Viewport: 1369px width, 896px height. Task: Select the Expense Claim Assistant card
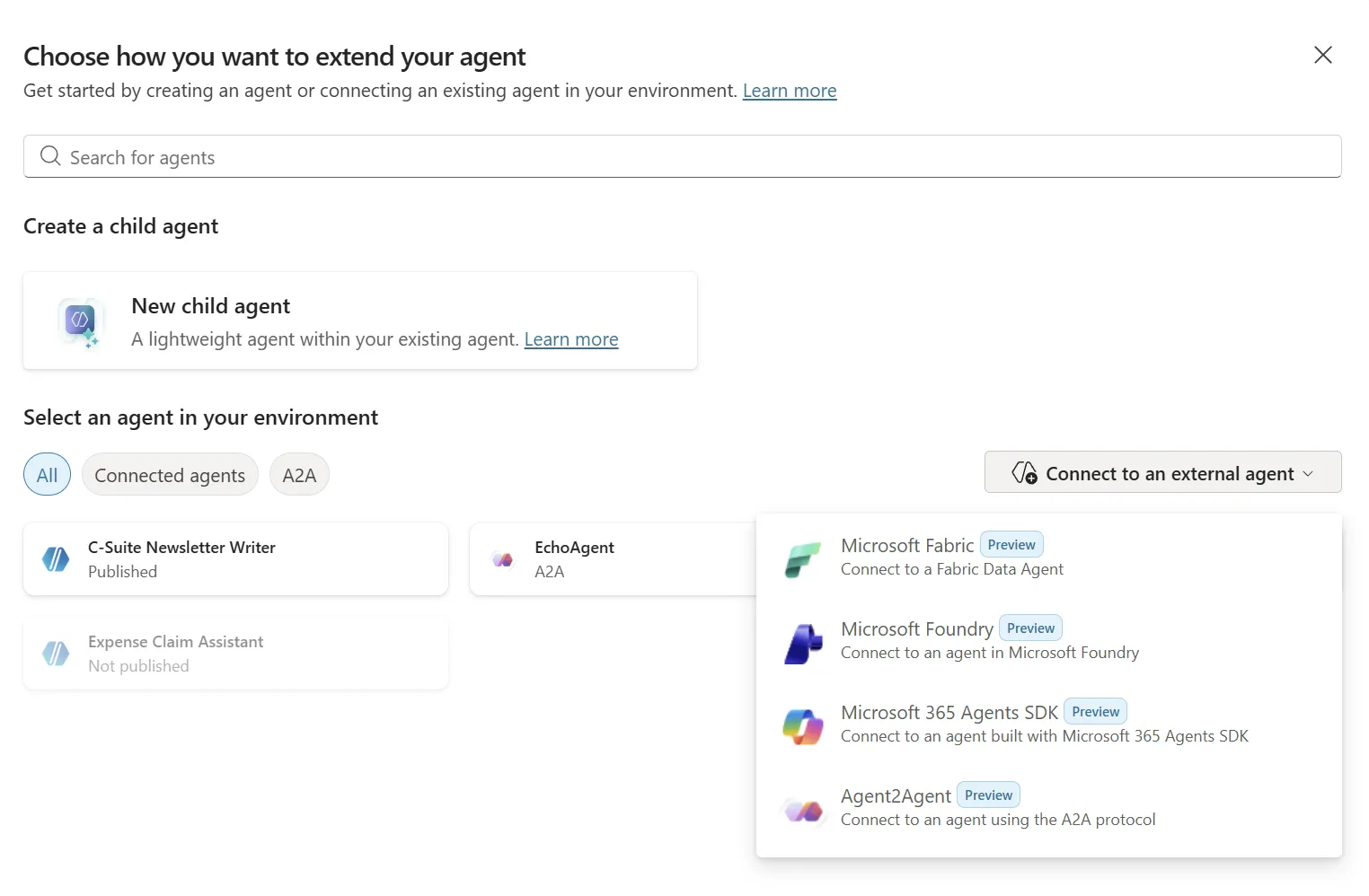click(235, 653)
